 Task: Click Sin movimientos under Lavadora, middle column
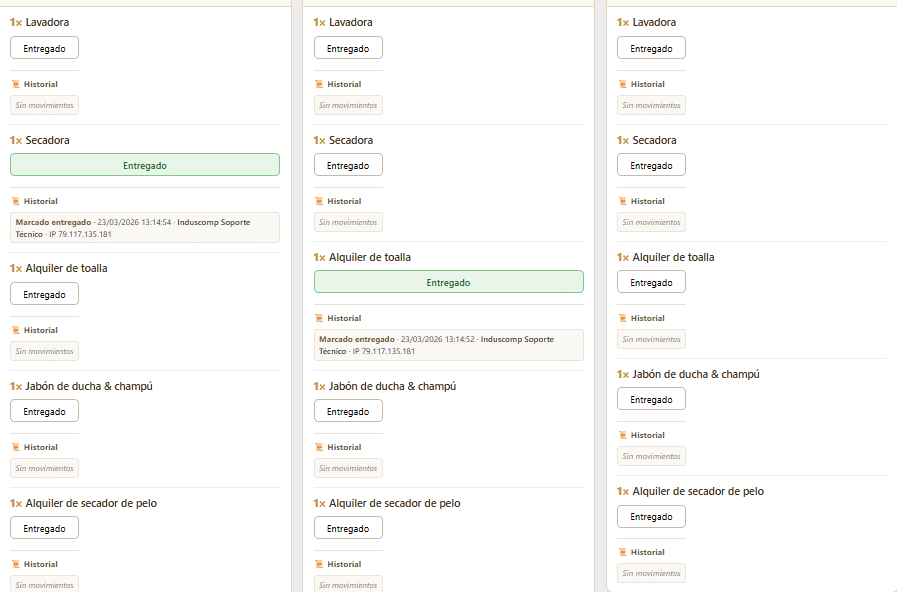[x=348, y=105]
